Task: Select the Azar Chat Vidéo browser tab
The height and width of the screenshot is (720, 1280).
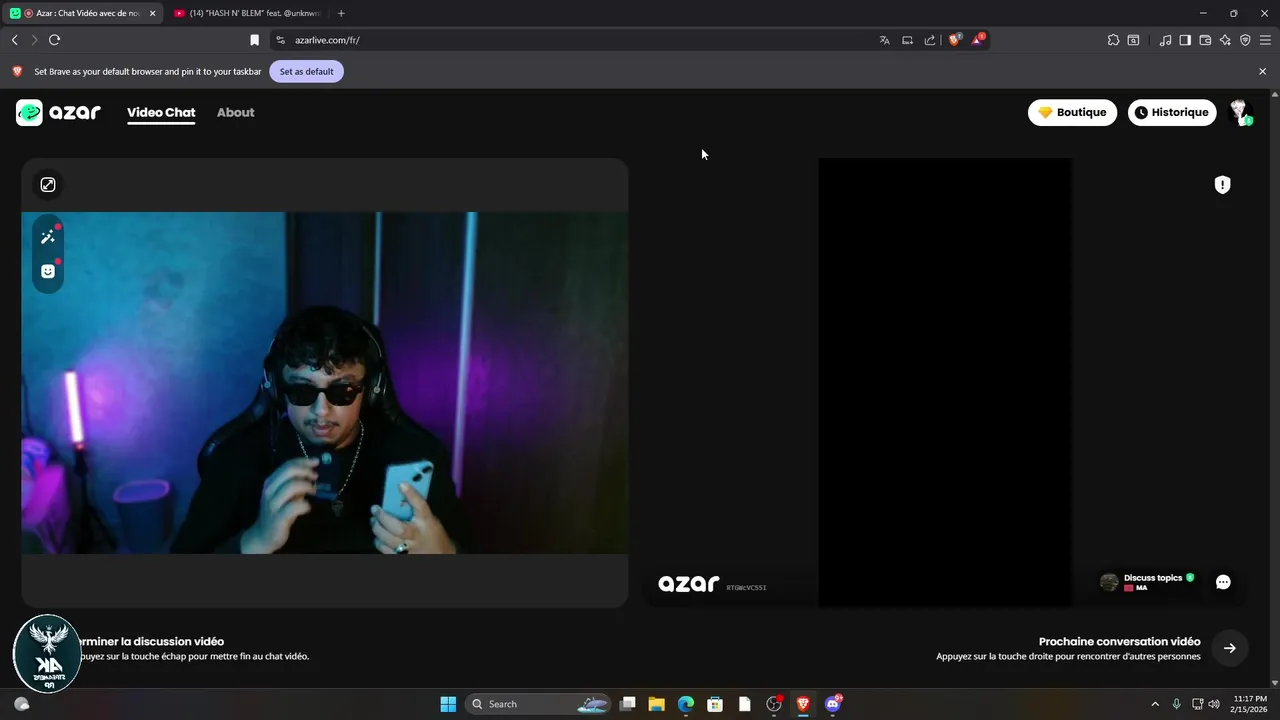Action: coord(83,13)
